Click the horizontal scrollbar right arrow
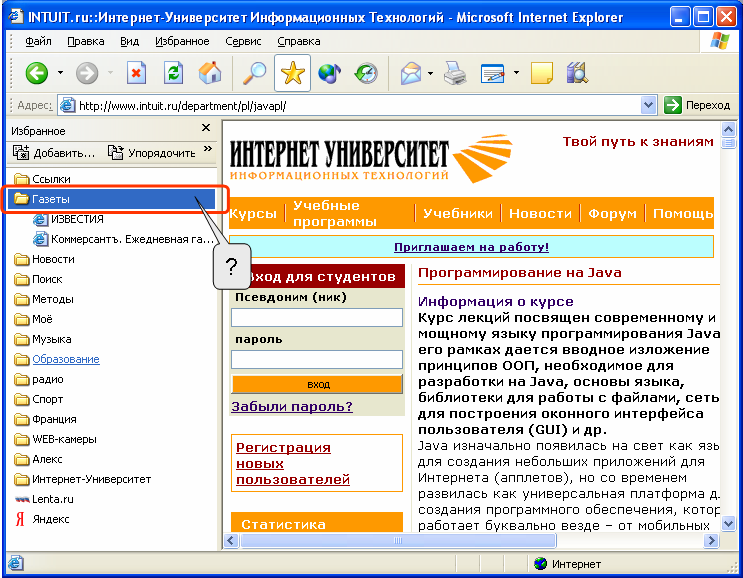Image resolution: width=743 pixels, height=578 pixels. pos(711,541)
